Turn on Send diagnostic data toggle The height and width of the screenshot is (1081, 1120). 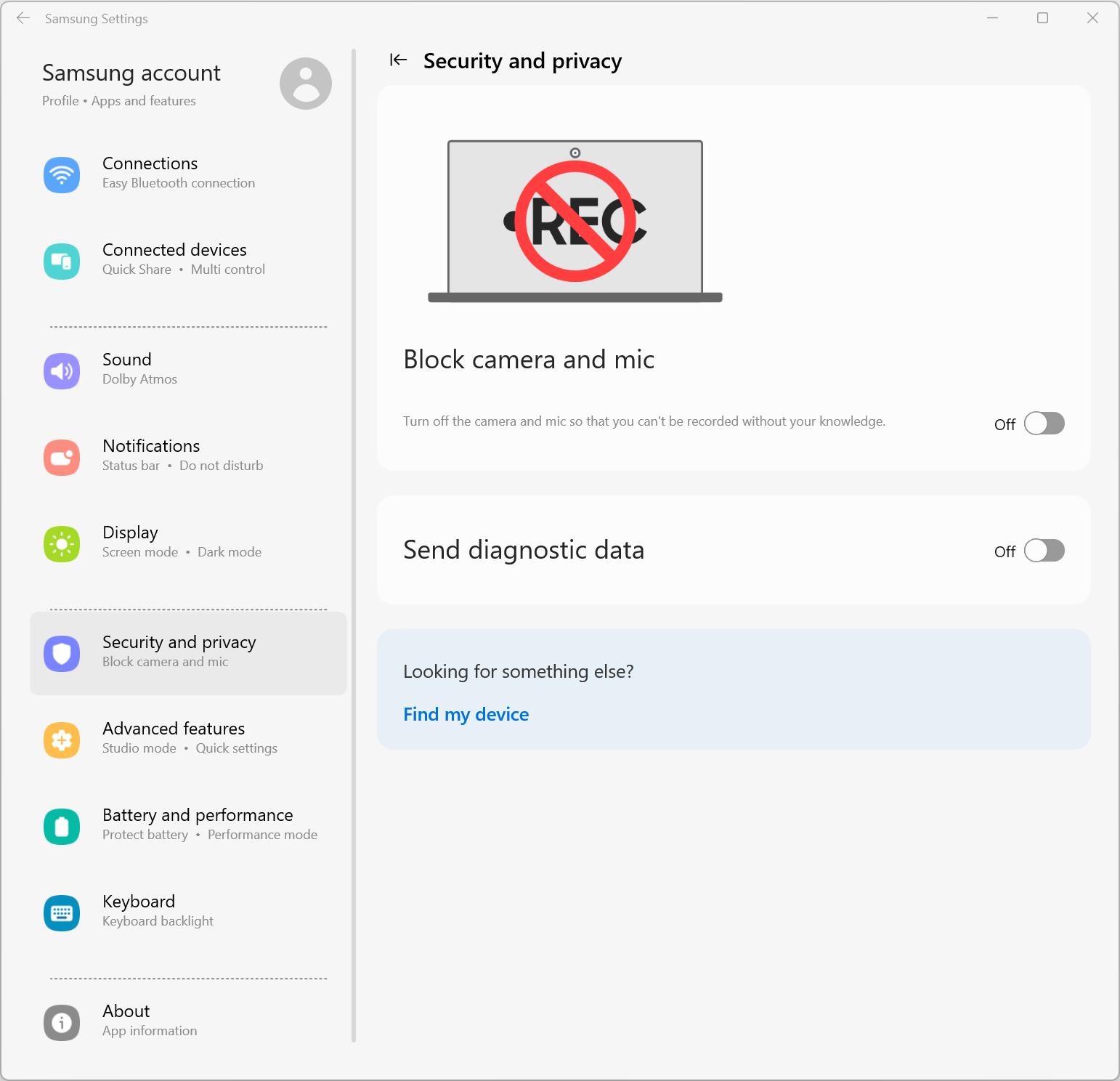tap(1044, 551)
